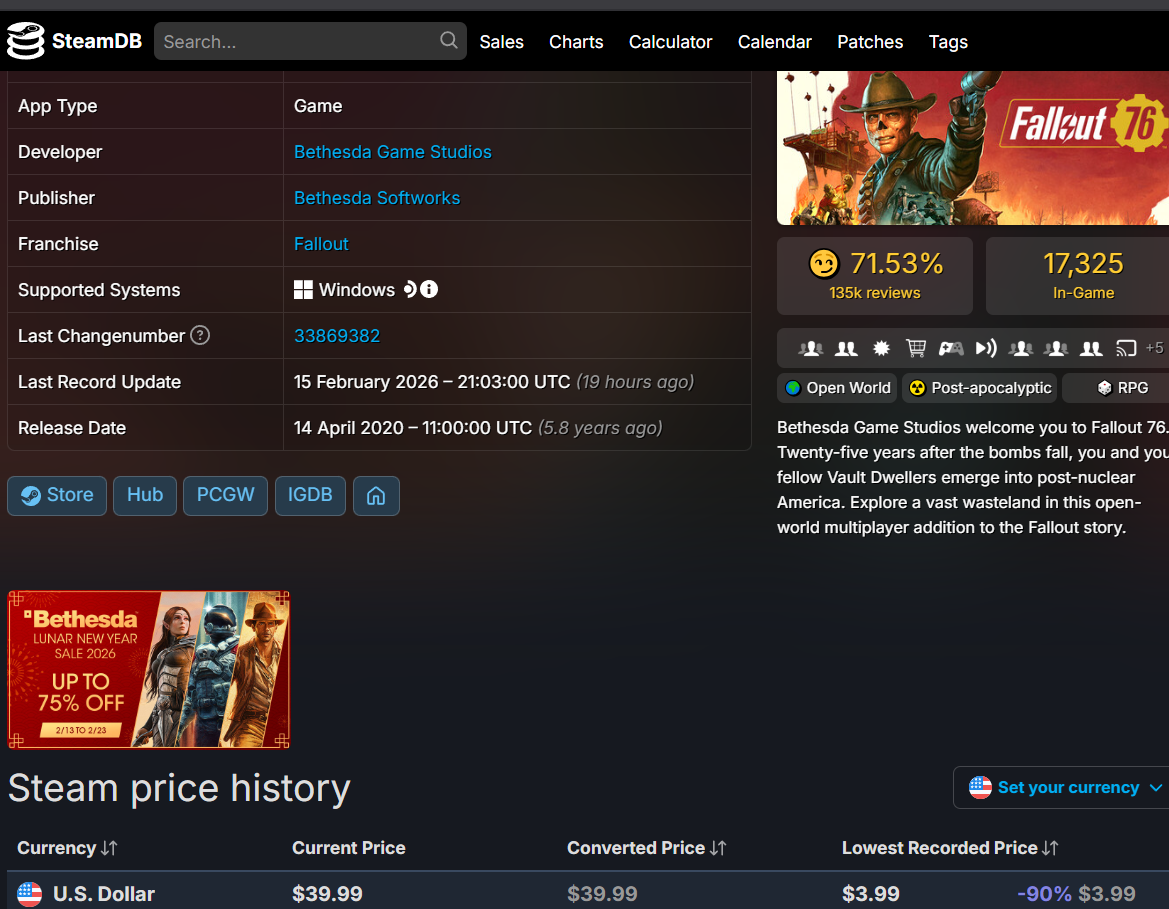Click the SteamDB logo in the header

pyautogui.click(x=75, y=41)
